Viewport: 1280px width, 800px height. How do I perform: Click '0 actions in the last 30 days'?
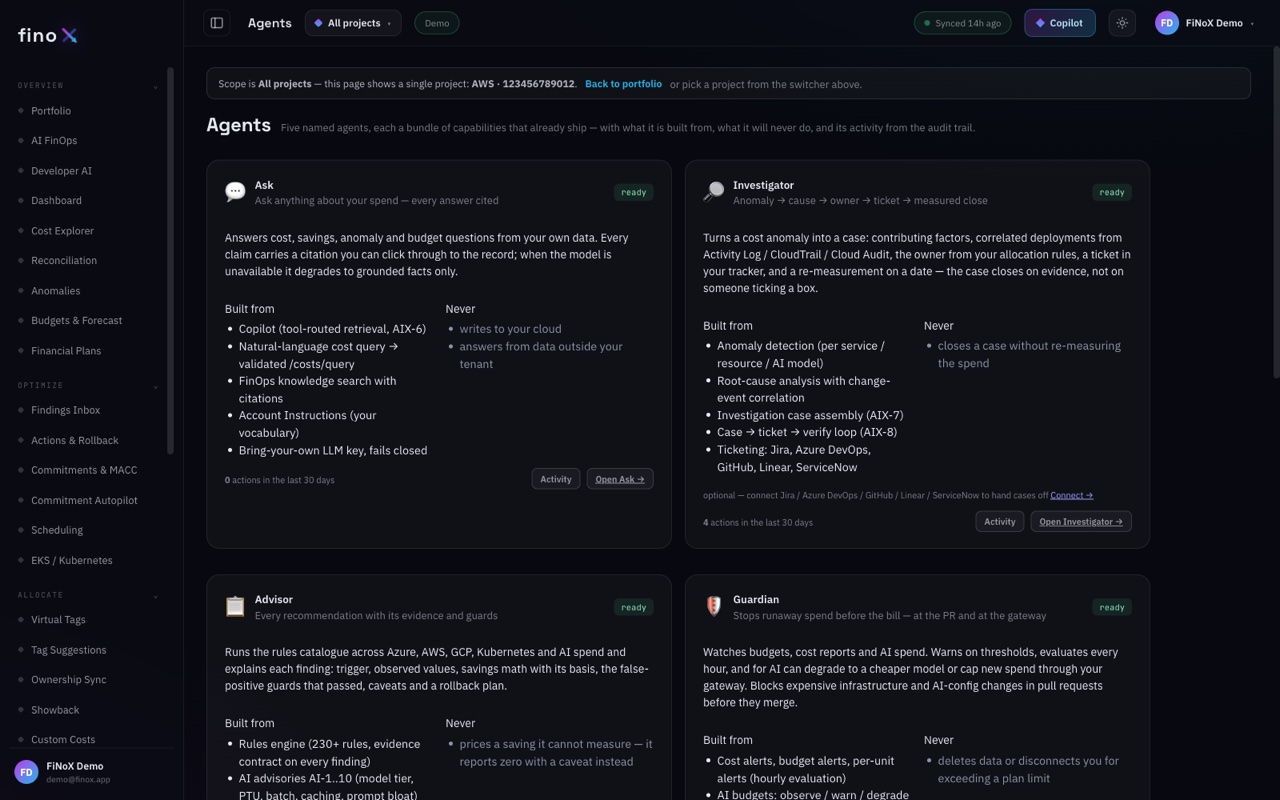(x=280, y=480)
